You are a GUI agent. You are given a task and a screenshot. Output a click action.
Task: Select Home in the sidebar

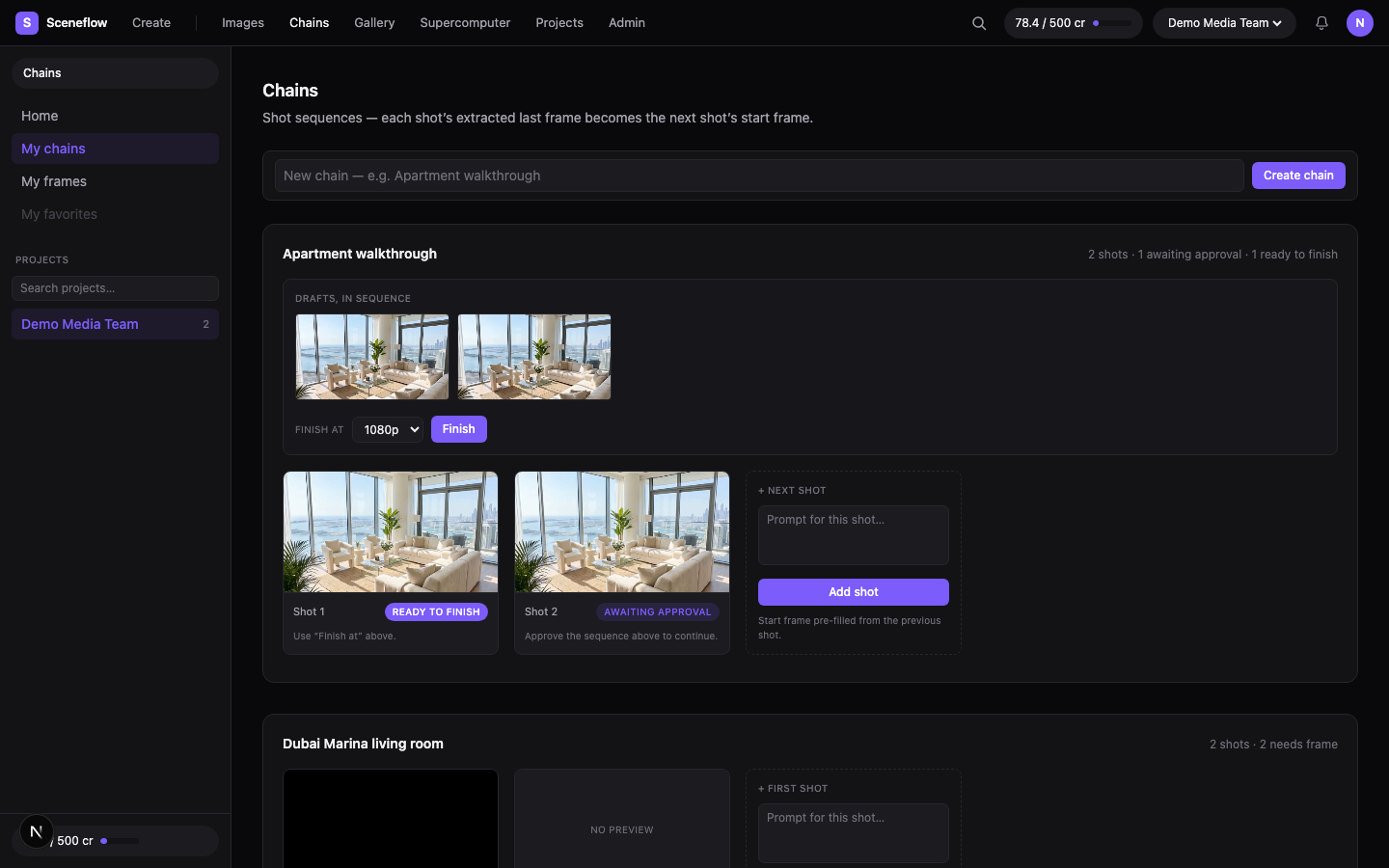(x=115, y=116)
